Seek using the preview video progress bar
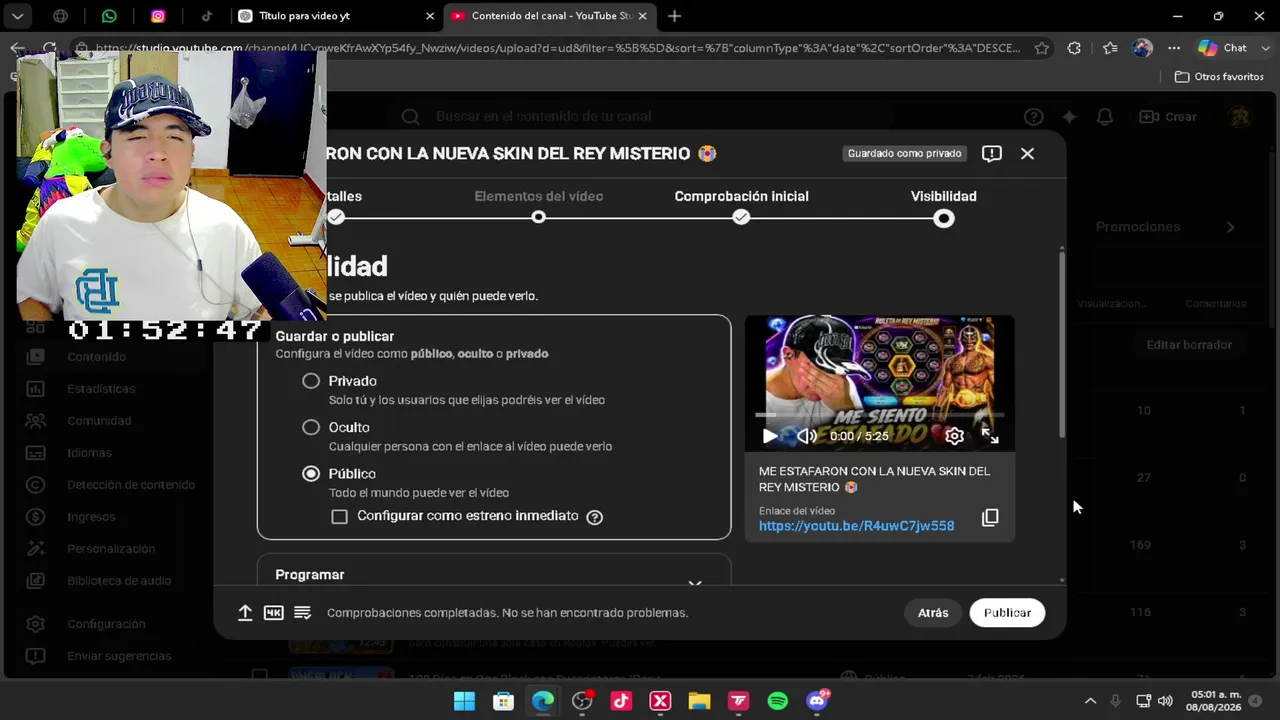Image resolution: width=1280 pixels, height=720 pixels. (880, 414)
